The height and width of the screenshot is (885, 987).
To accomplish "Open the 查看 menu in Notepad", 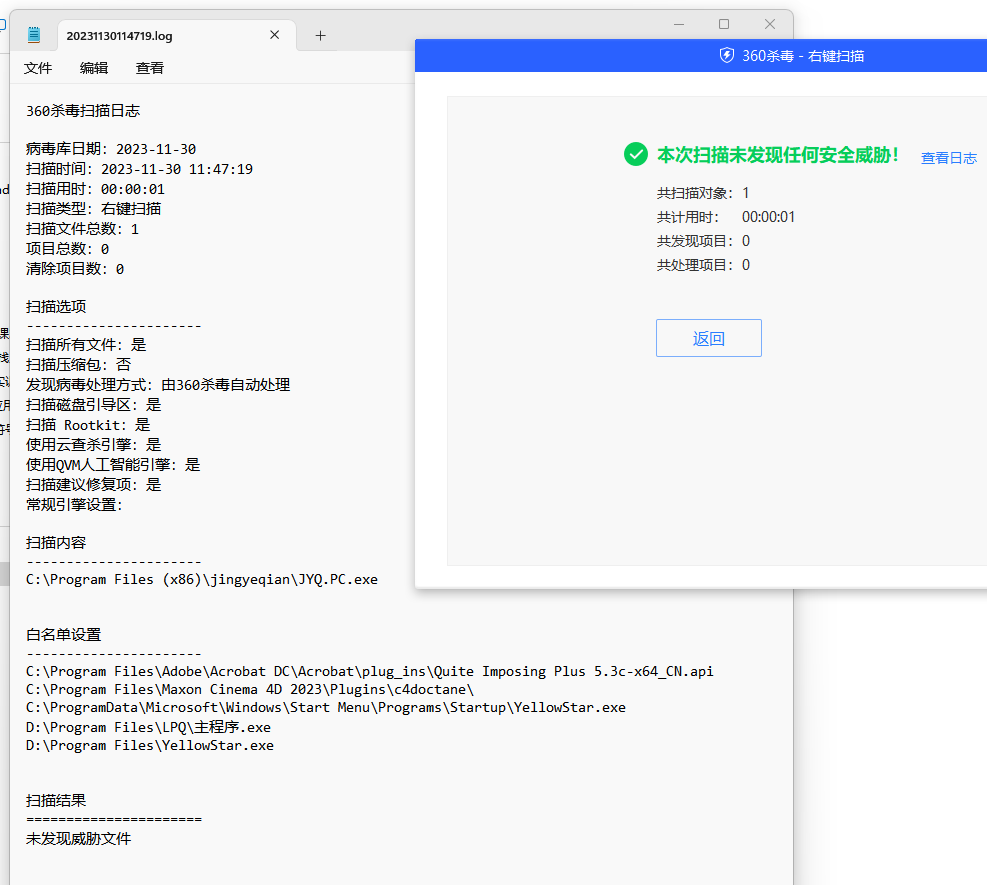I will (x=150, y=68).
